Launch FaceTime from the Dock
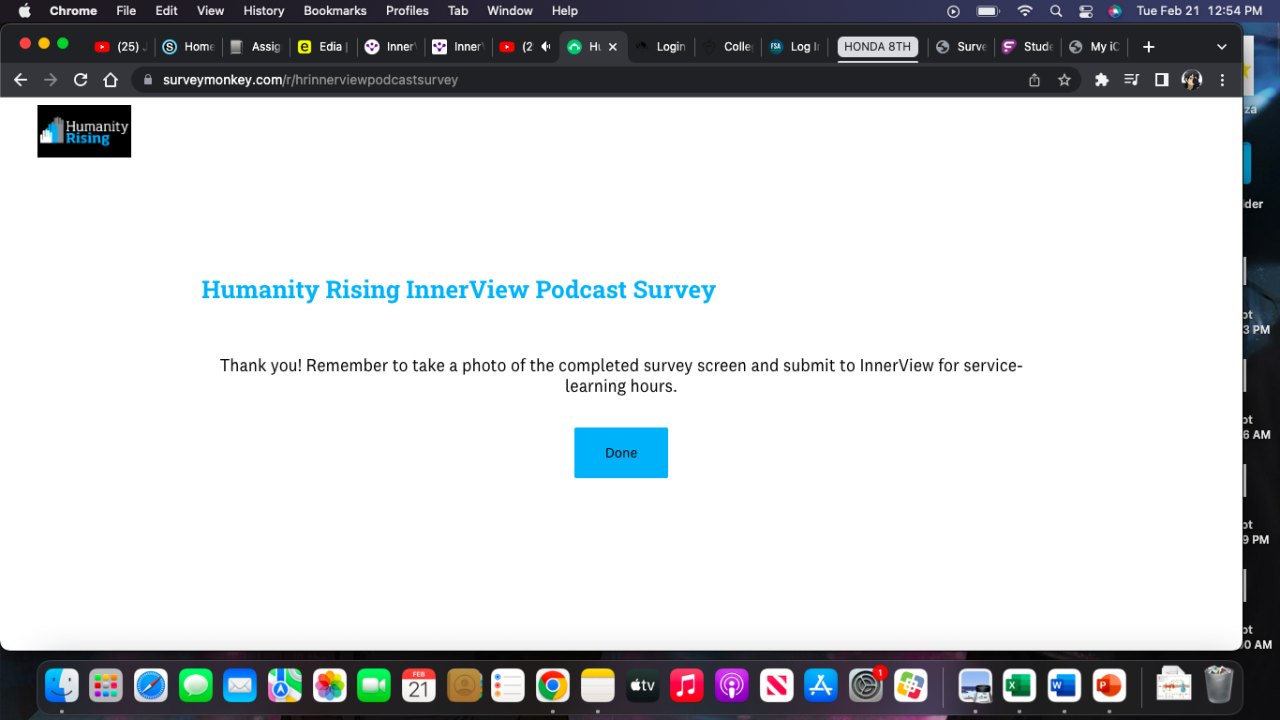 pyautogui.click(x=374, y=685)
